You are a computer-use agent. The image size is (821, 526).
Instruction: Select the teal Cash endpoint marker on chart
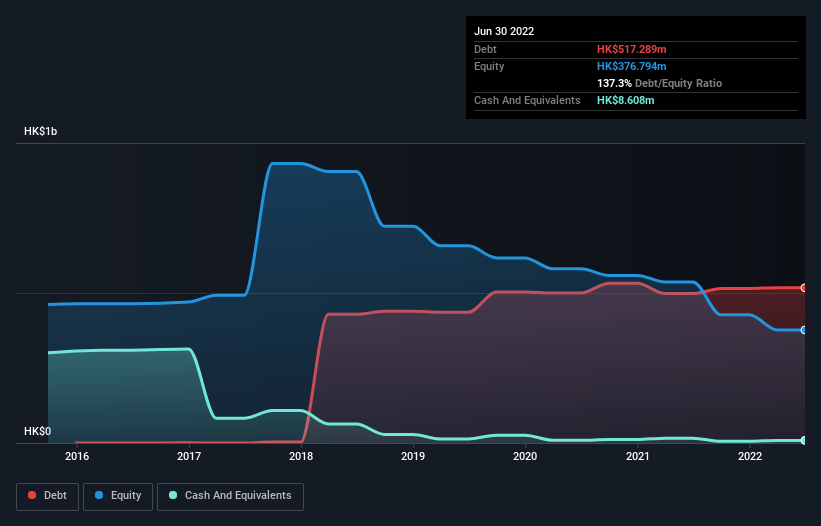point(804,441)
